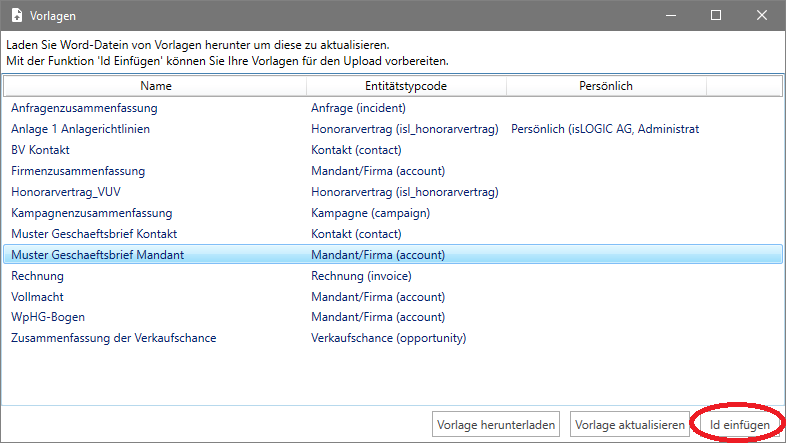This screenshot has height=443, width=786.
Task: Sort list by the Name column header
Action: coord(155,86)
